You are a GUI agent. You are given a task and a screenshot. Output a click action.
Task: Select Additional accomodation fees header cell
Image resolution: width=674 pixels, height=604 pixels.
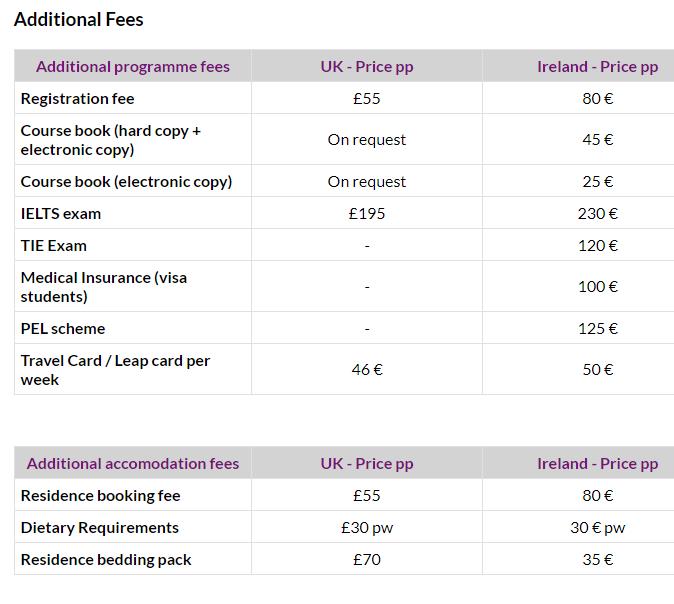click(133, 463)
